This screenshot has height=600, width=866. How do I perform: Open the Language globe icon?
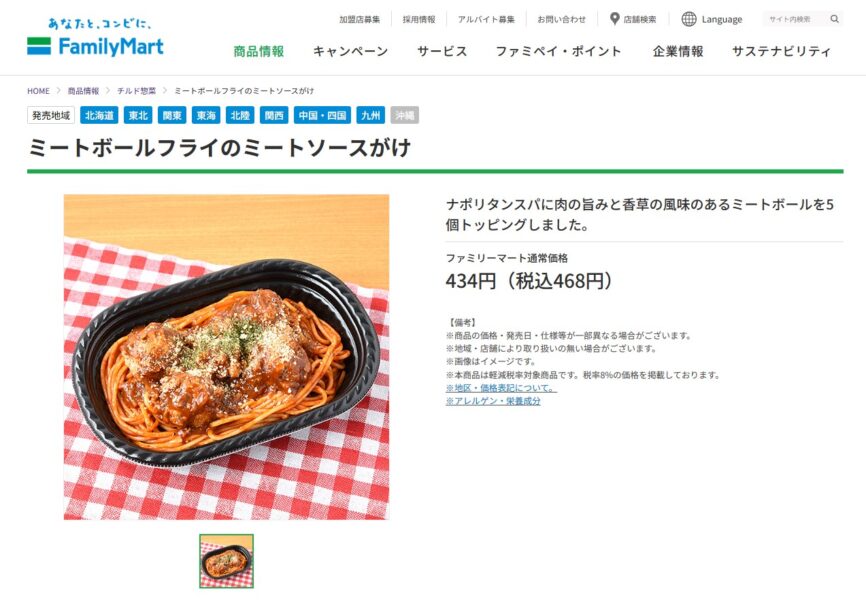click(x=689, y=19)
